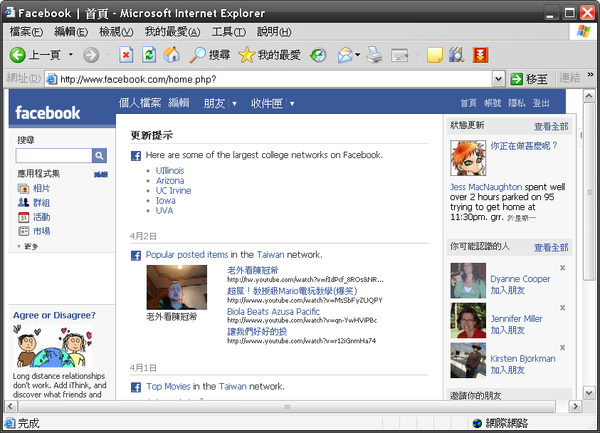Expand Inbox (收件匣) dropdown arrow
This screenshot has height=433, width=600.
pyautogui.click(x=292, y=103)
